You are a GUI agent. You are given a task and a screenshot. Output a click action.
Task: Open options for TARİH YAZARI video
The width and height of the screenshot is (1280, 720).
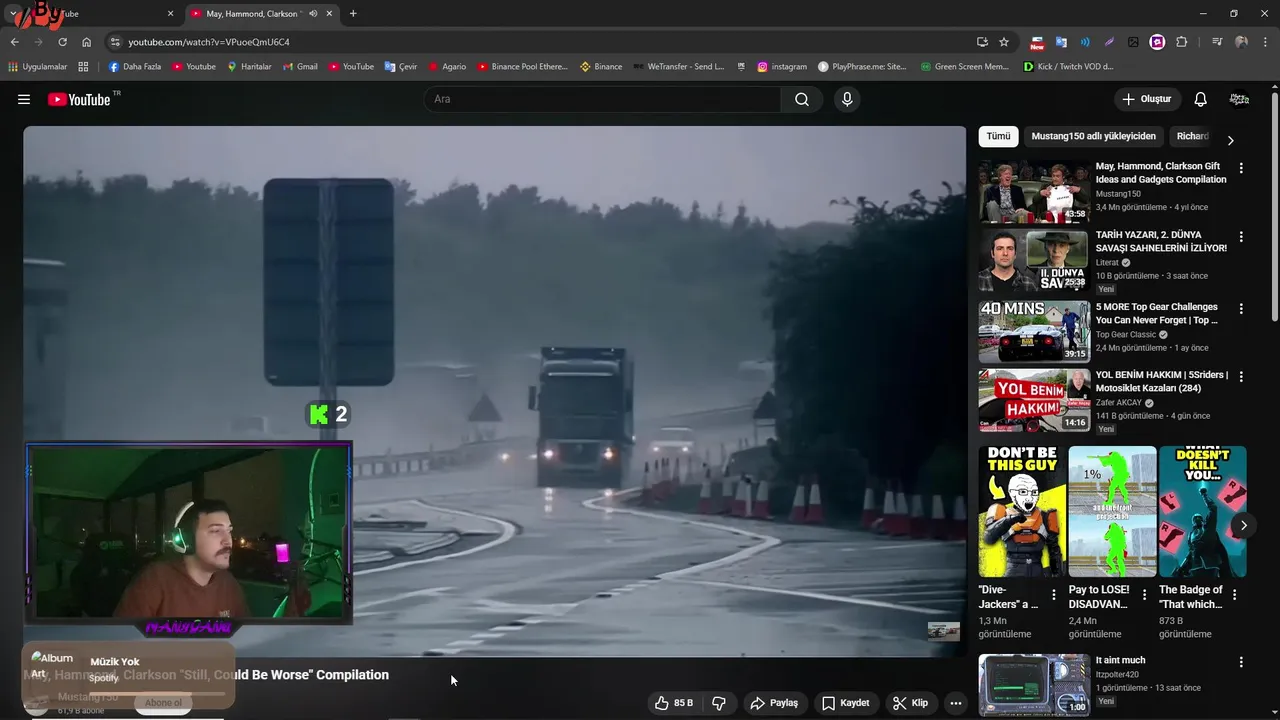1241,237
